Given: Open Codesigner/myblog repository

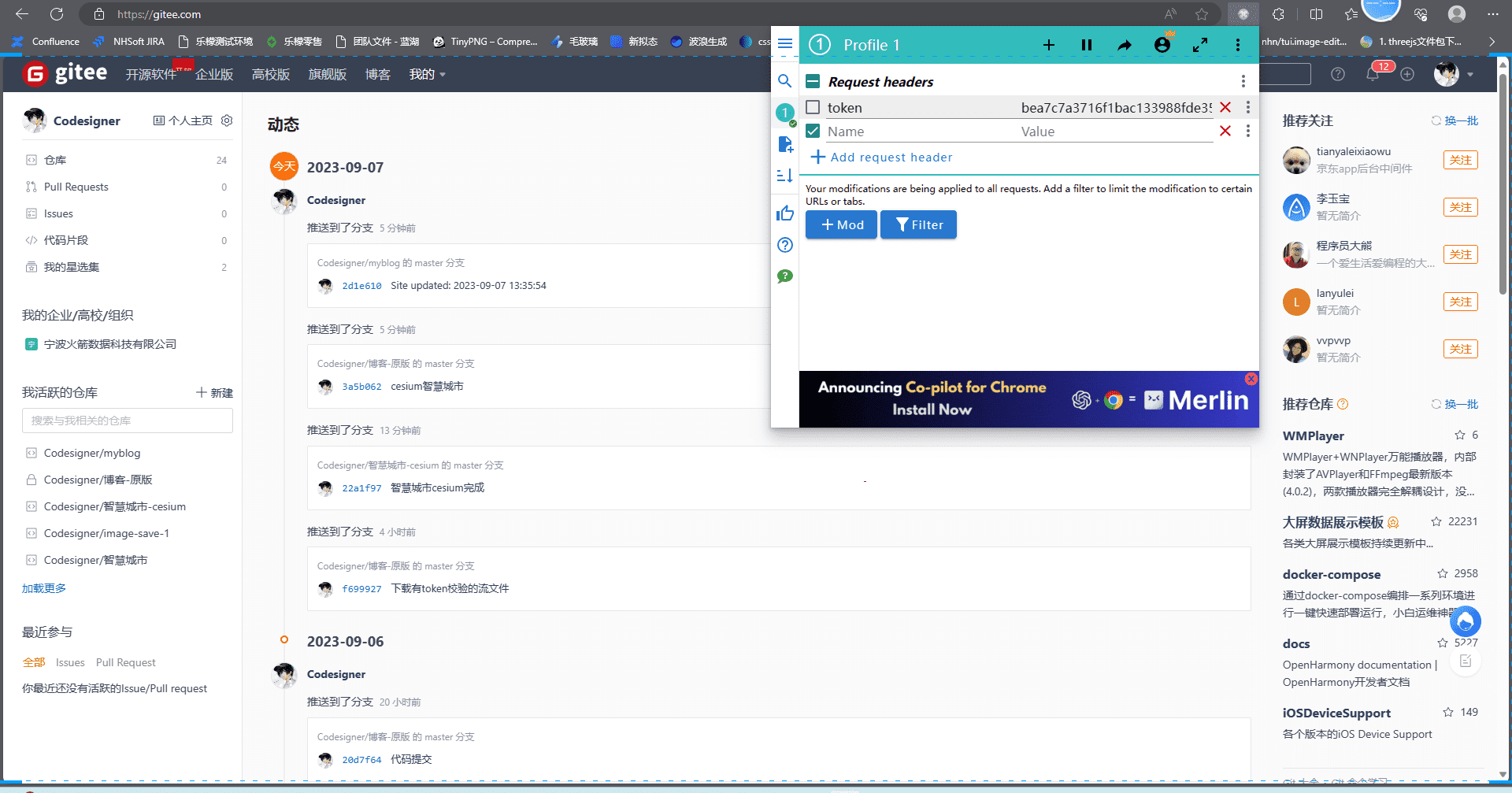Looking at the screenshot, I should pos(92,453).
